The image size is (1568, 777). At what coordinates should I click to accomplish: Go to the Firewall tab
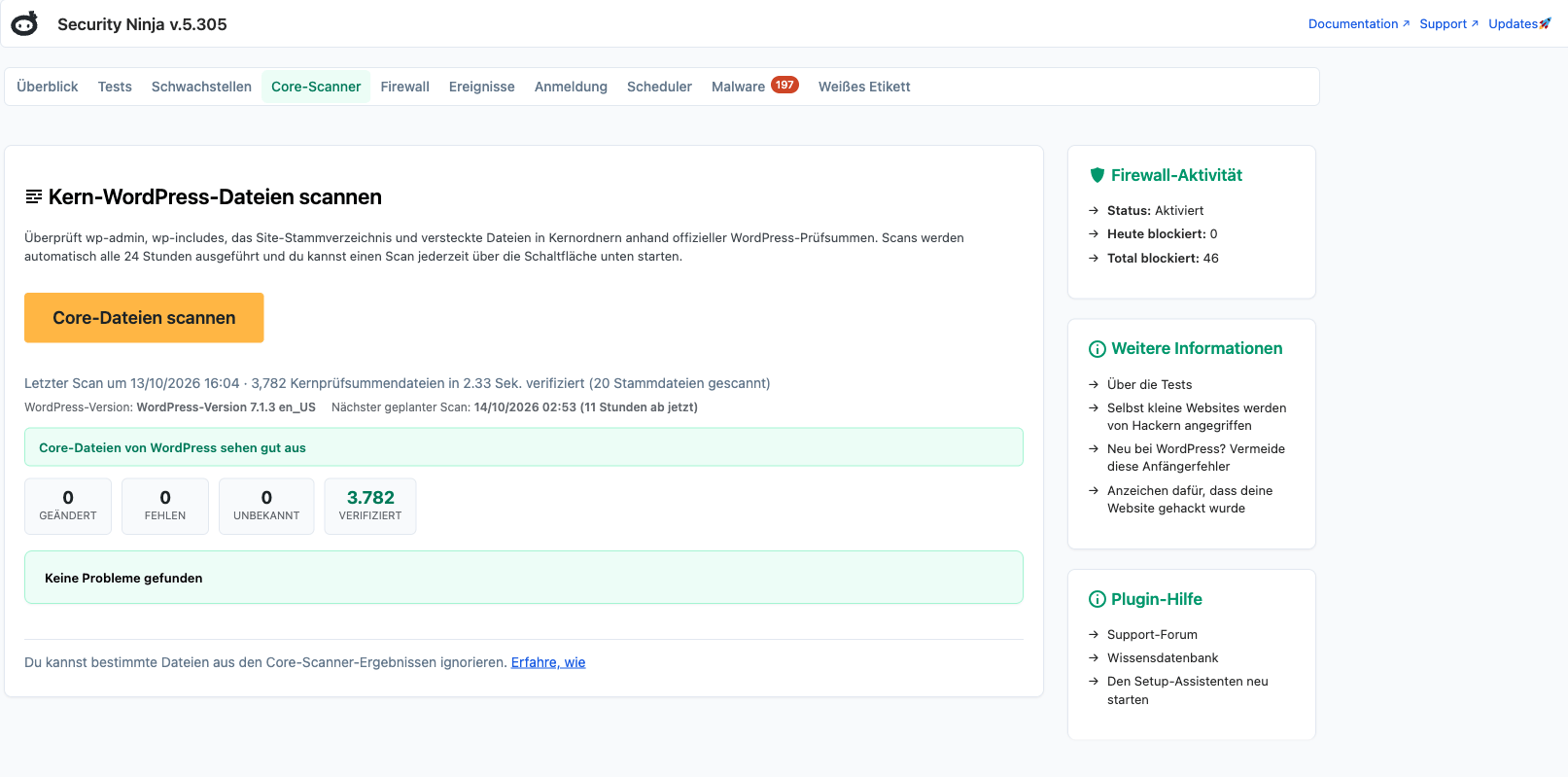[405, 87]
